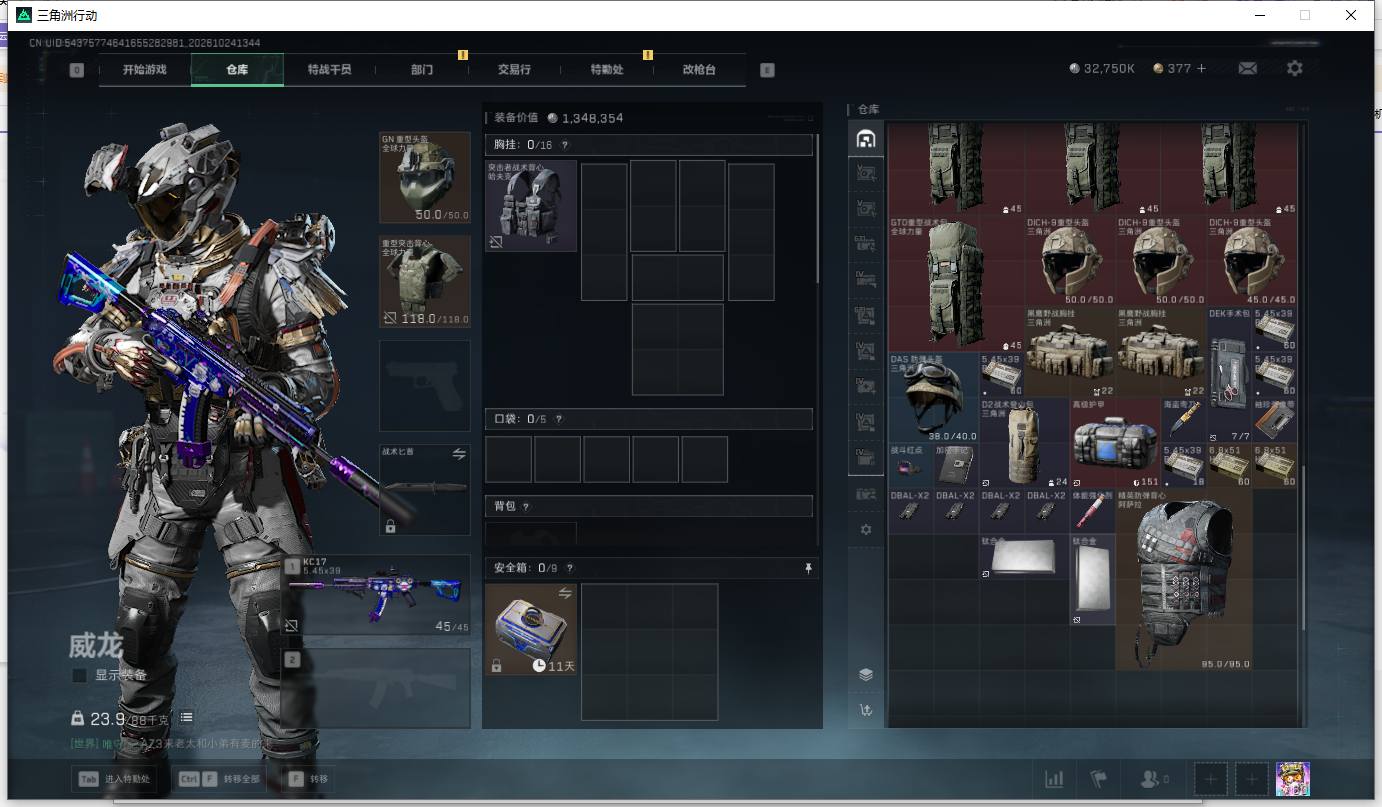Select the GN重型头盔 helmet slot

[425, 177]
